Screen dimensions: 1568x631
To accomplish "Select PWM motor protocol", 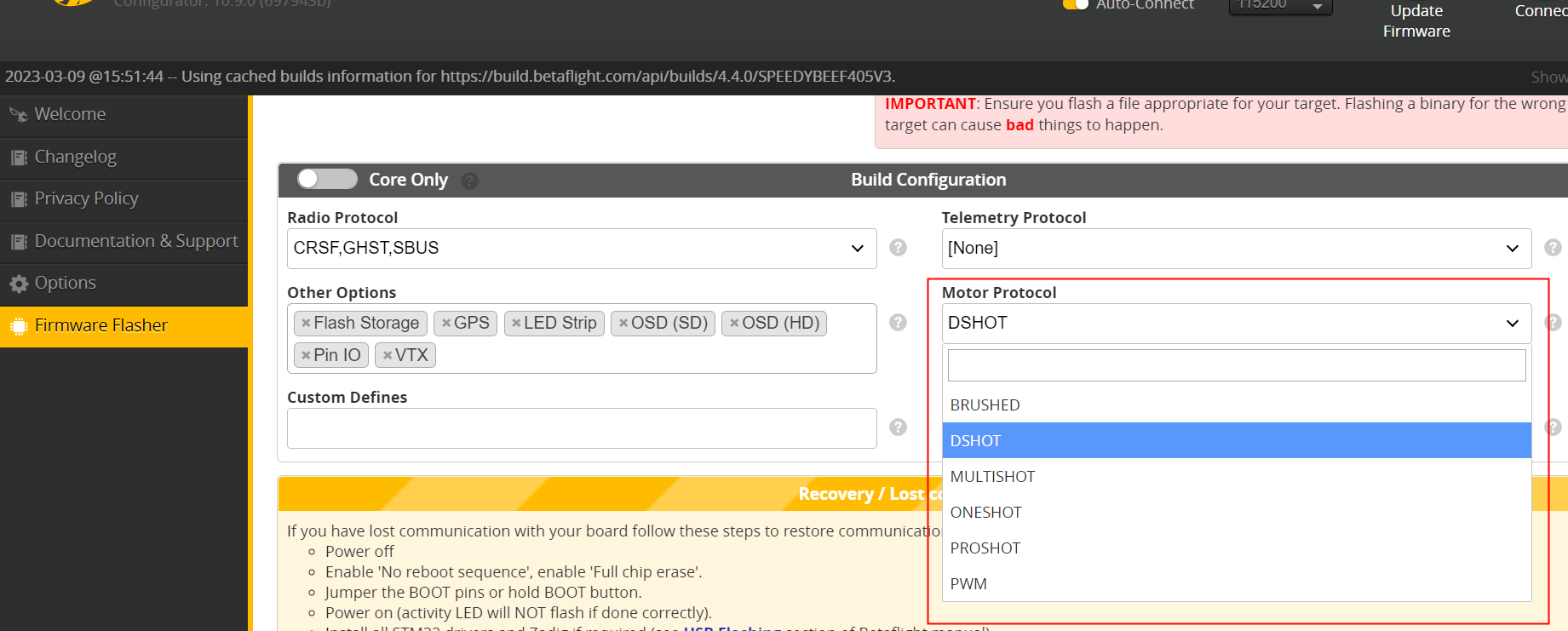I will (1237, 584).
